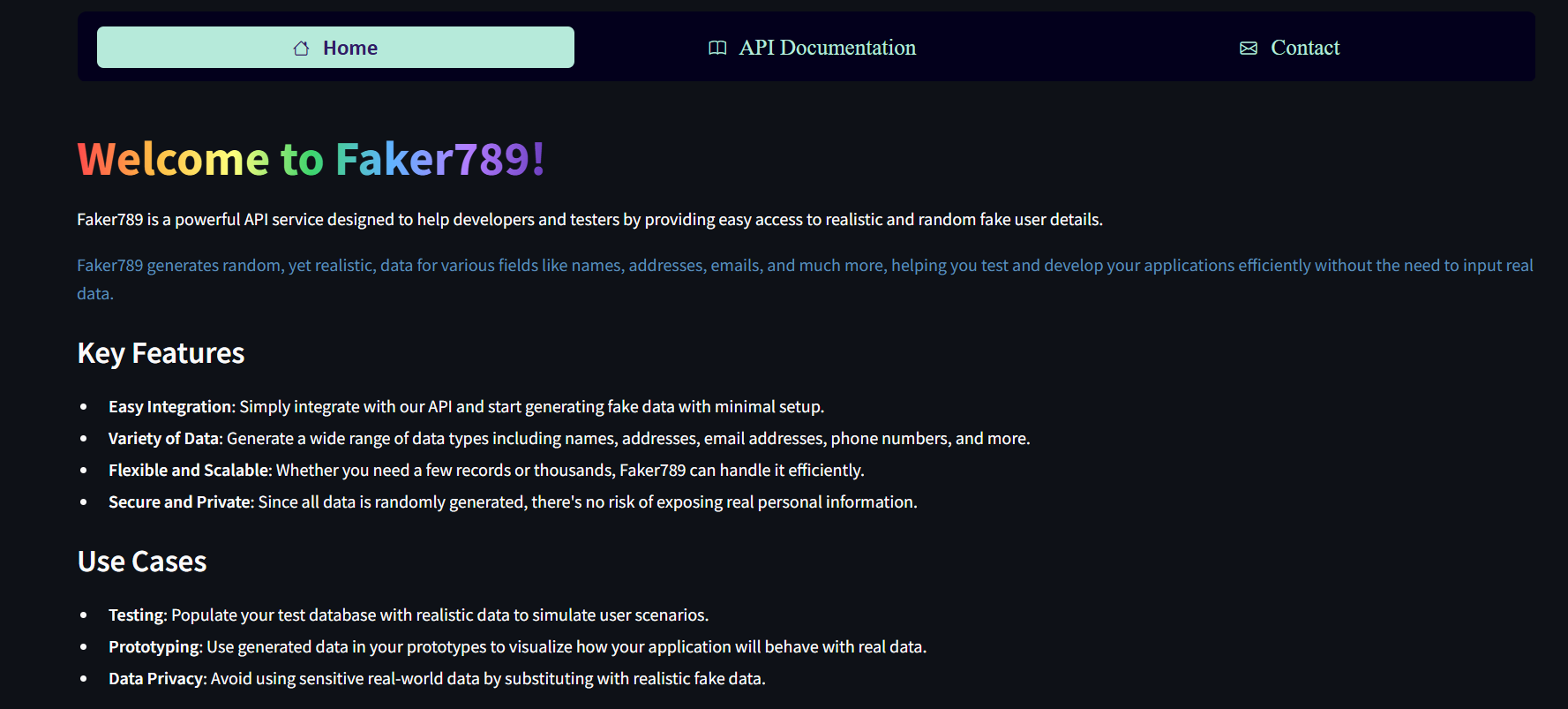Click the bold 'Prototyping' use case label
1568x709 pixels.
point(154,647)
